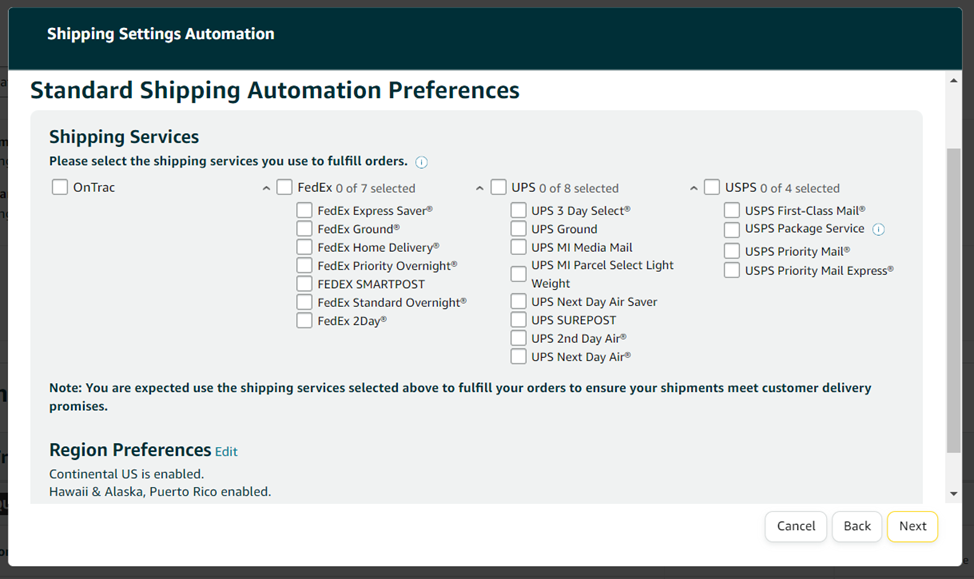
Task: Check FEDEX SMARTPOST option
Action: coord(304,284)
